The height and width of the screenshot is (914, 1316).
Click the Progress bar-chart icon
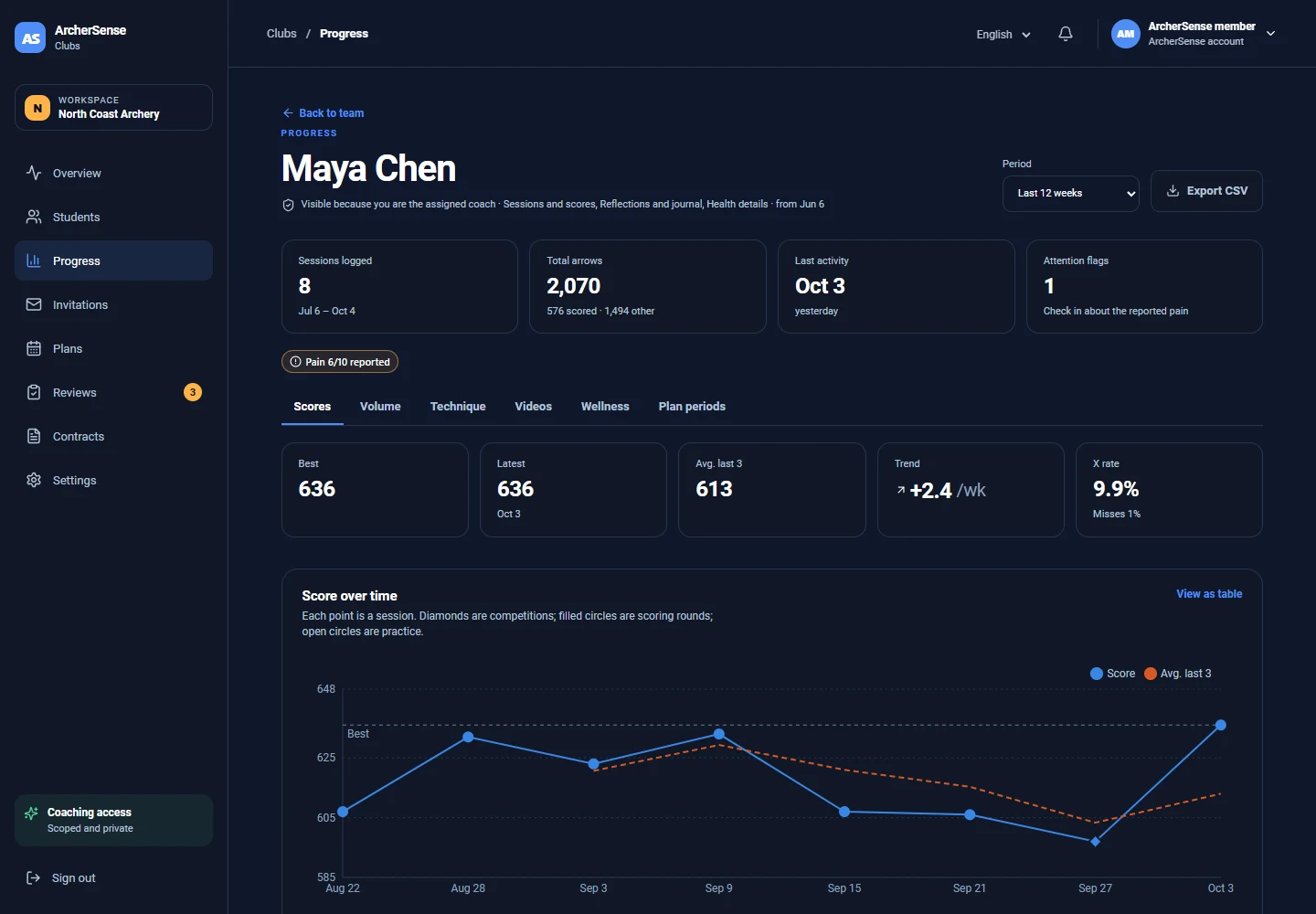[34, 260]
